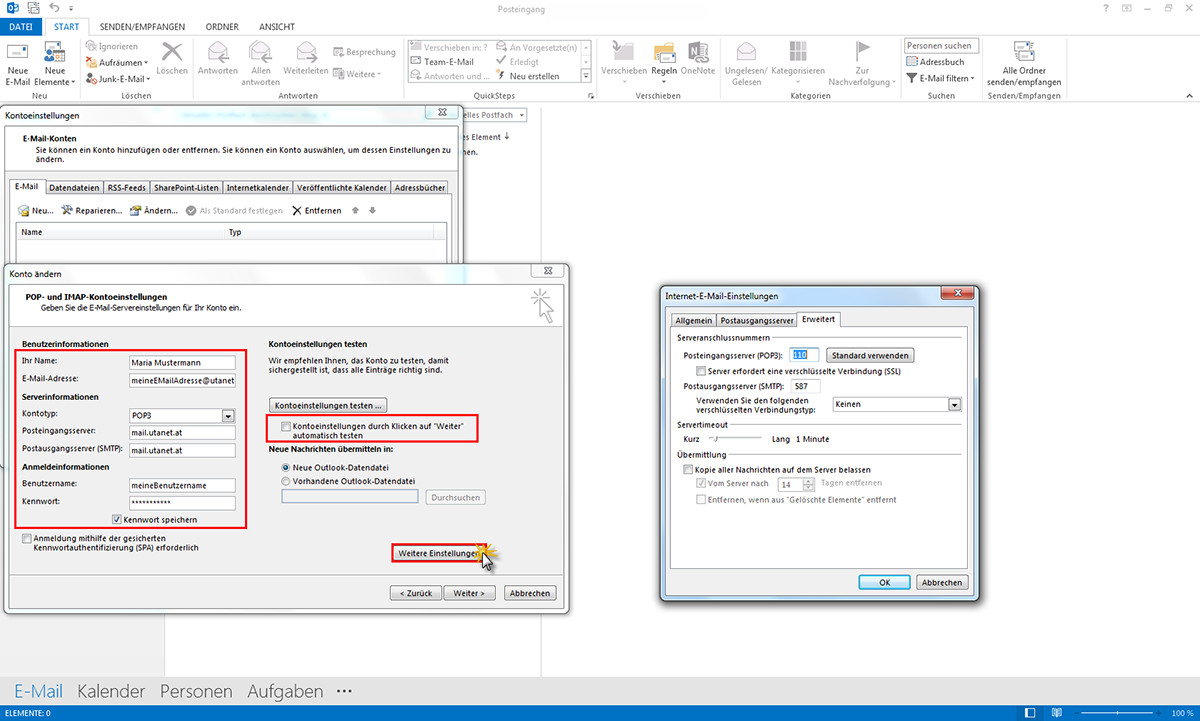The image size is (1200, 721).
Task: Check Kopie aller Nachrichten auf dem Server belassen
Action: pyautogui.click(x=687, y=469)
